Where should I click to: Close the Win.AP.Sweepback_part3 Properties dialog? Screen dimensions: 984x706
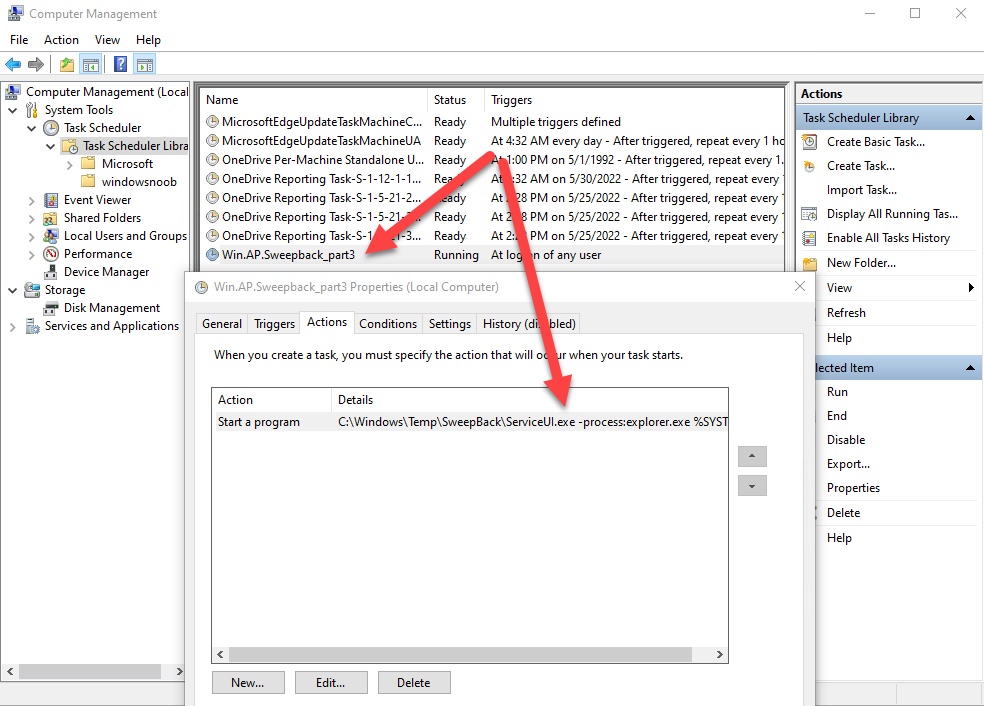[x=800, y=287]
